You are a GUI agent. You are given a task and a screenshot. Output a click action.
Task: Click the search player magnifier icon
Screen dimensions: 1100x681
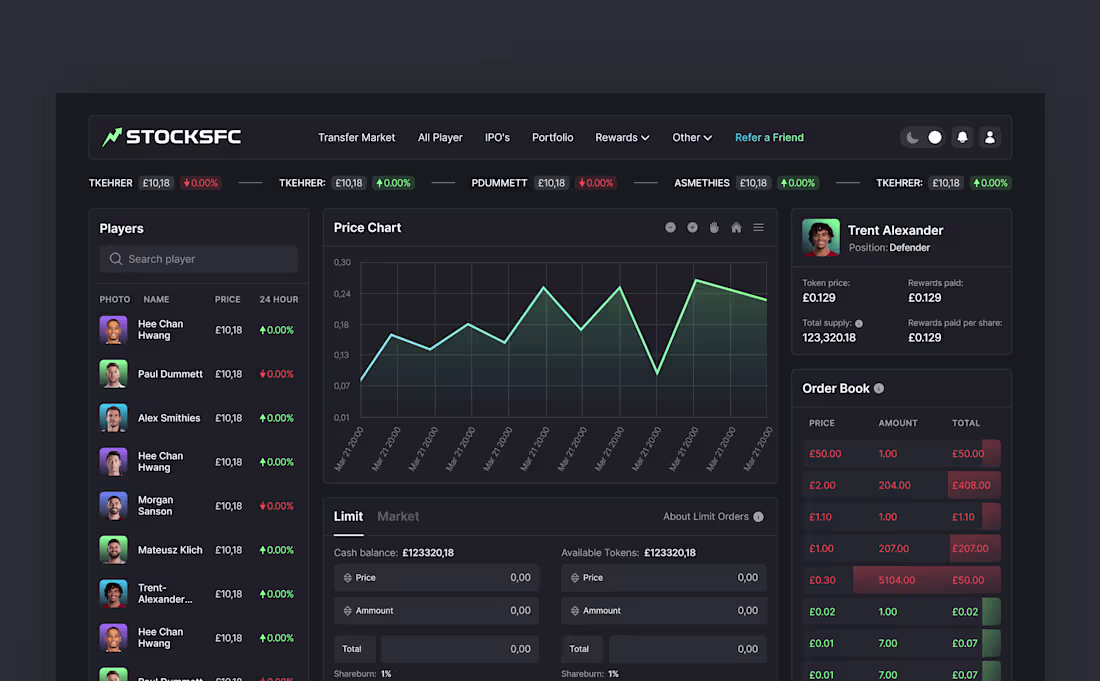(x=115, y=259)
